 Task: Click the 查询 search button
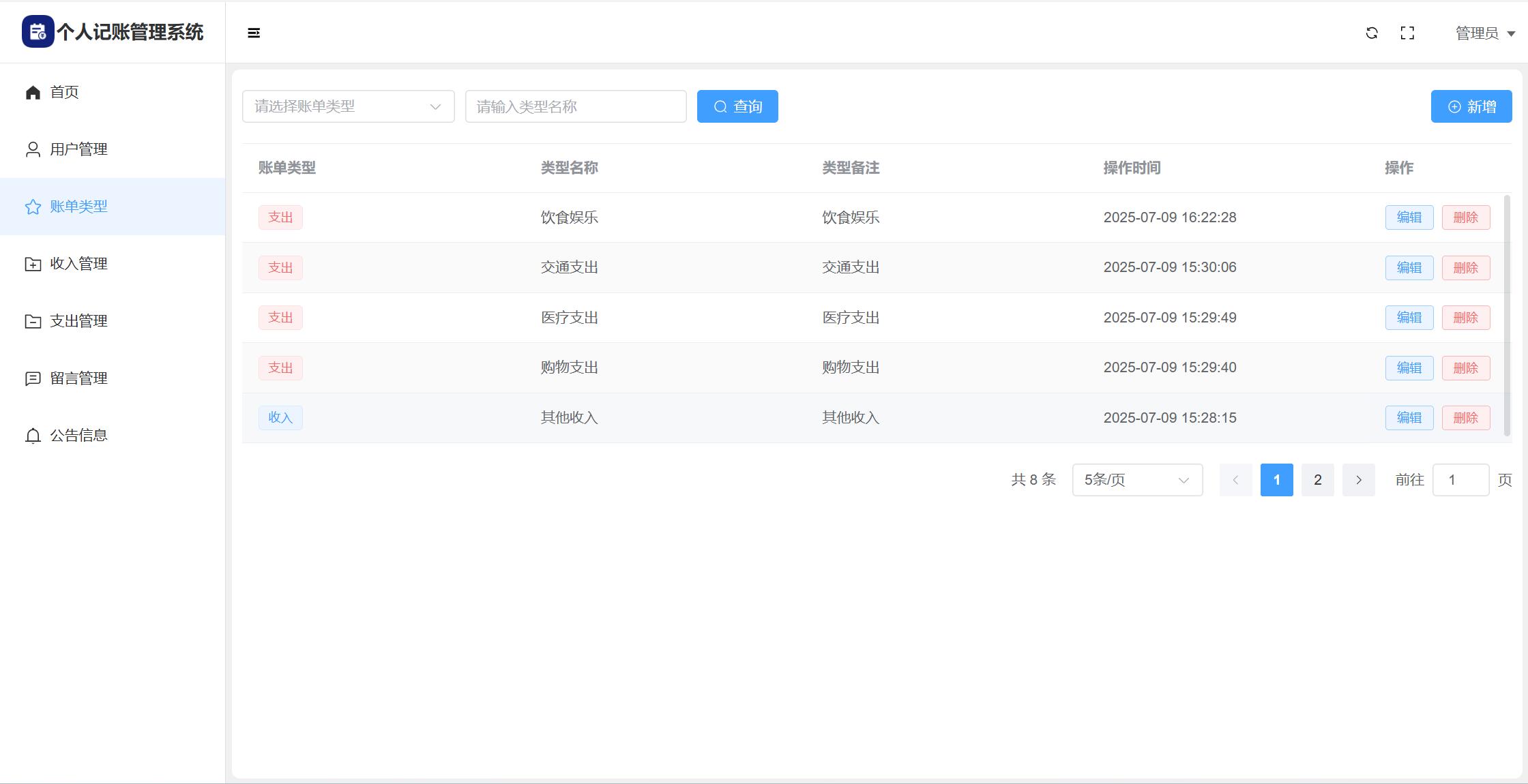coord(737,106)
